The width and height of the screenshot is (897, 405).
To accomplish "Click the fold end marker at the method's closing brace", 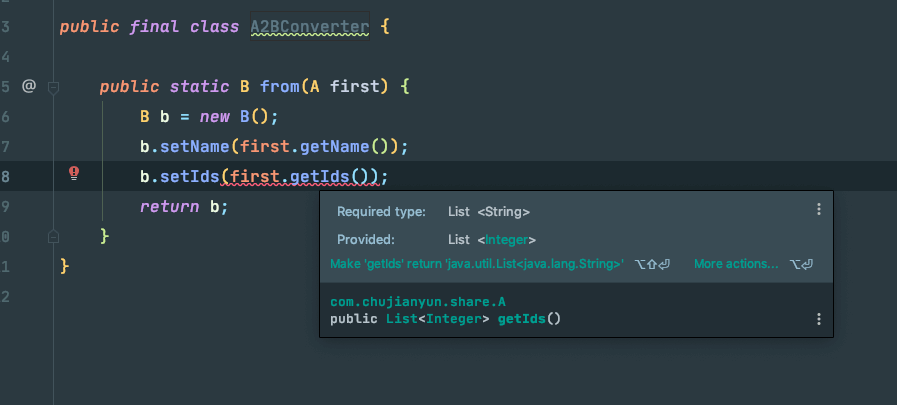I will (x=54, y=237).
